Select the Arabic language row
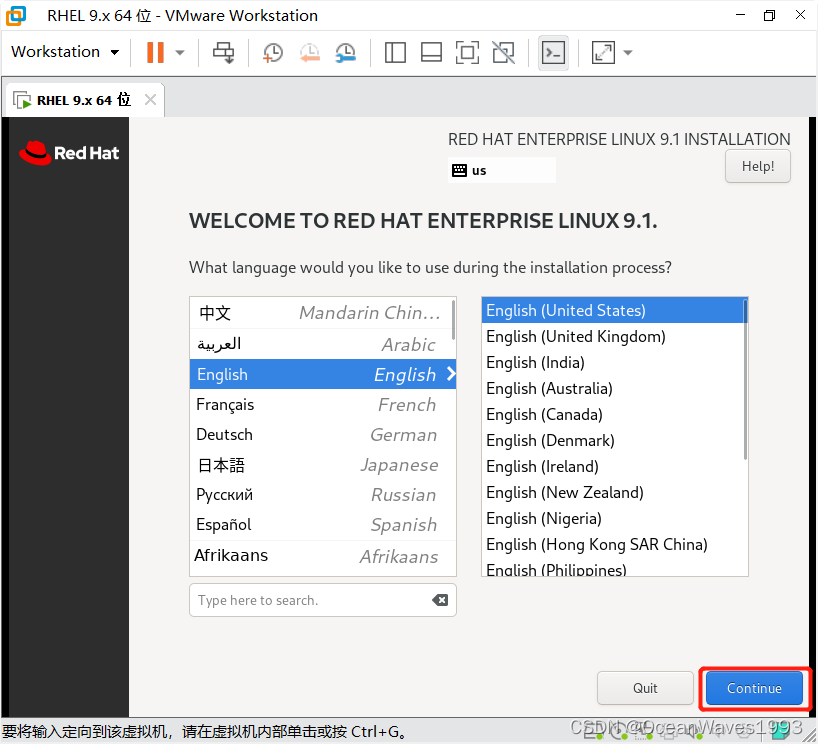This screenshot has height=744, width=818. [320, 344]
